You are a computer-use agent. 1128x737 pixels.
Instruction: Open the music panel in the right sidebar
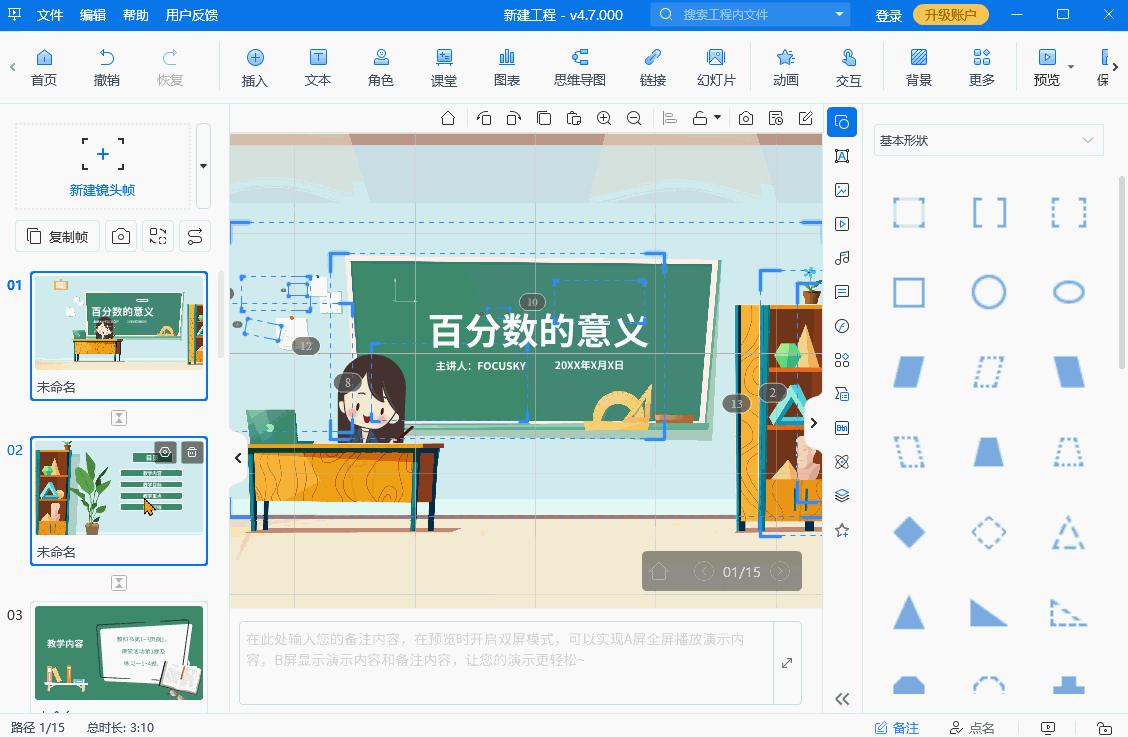point(842,258)
